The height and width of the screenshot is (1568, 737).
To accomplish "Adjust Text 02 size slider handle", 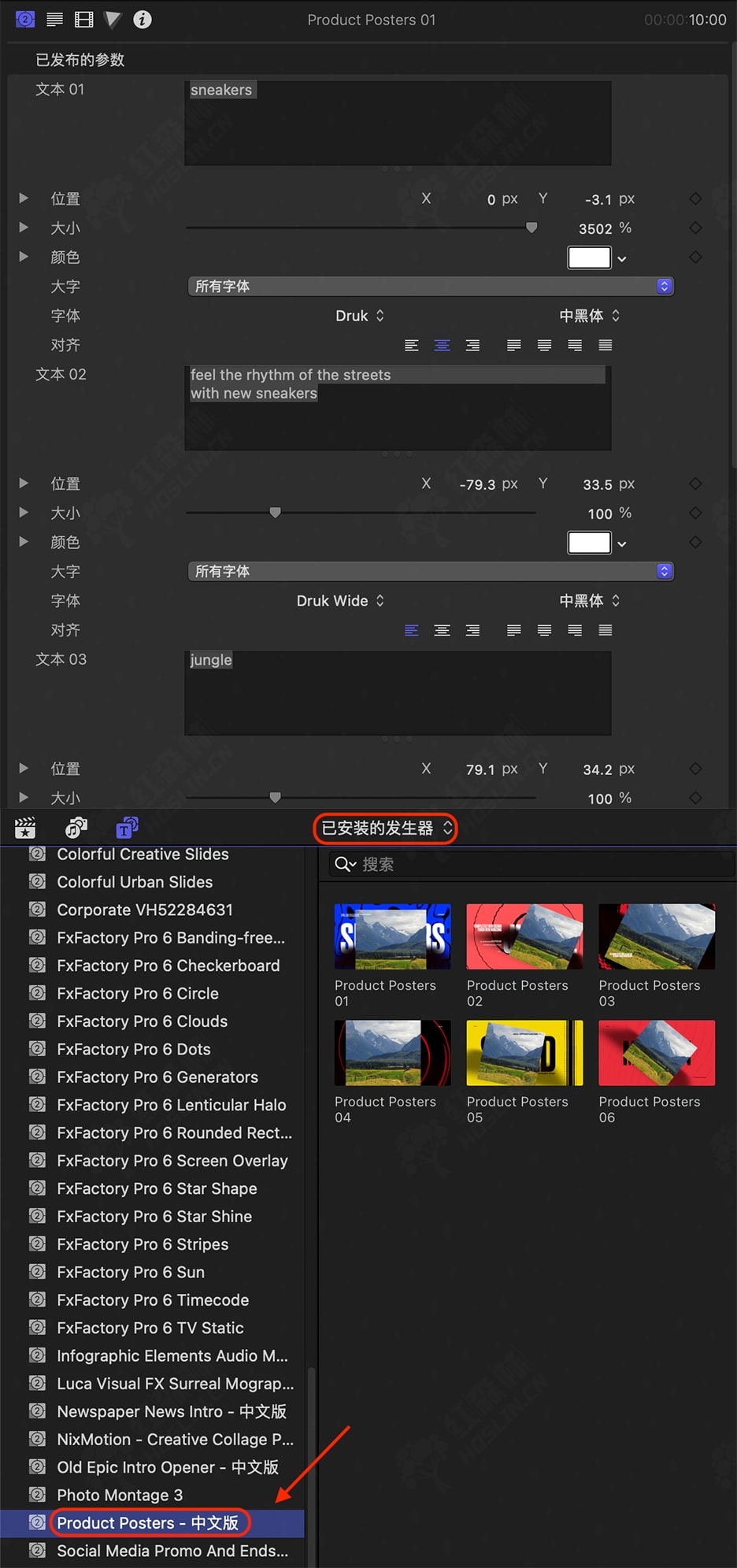I will [x=275, y=513].
